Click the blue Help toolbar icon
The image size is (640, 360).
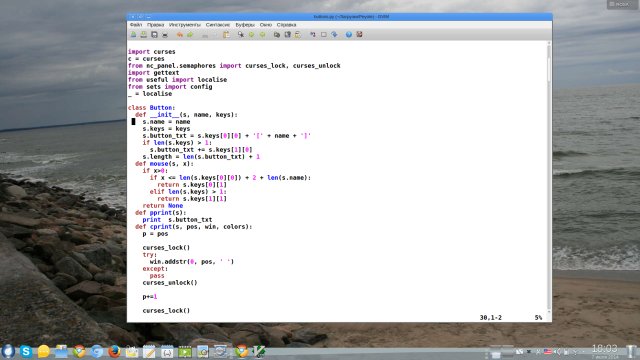(349, 35)
